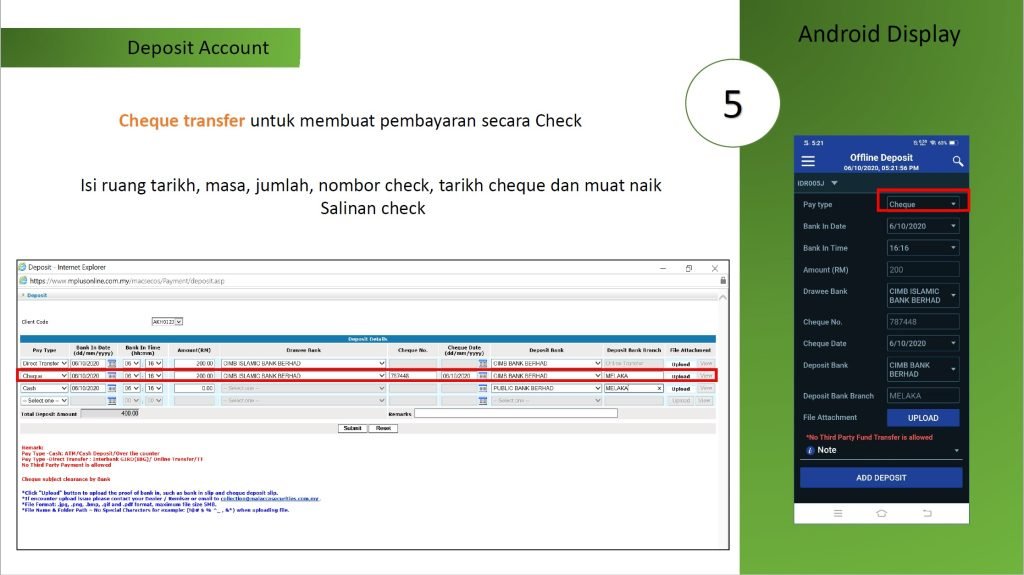The height and width of the screenshot is (575, 1024).
Task: Open Cheque Date calendar icon in Cash row
Action: click(483, 388)
